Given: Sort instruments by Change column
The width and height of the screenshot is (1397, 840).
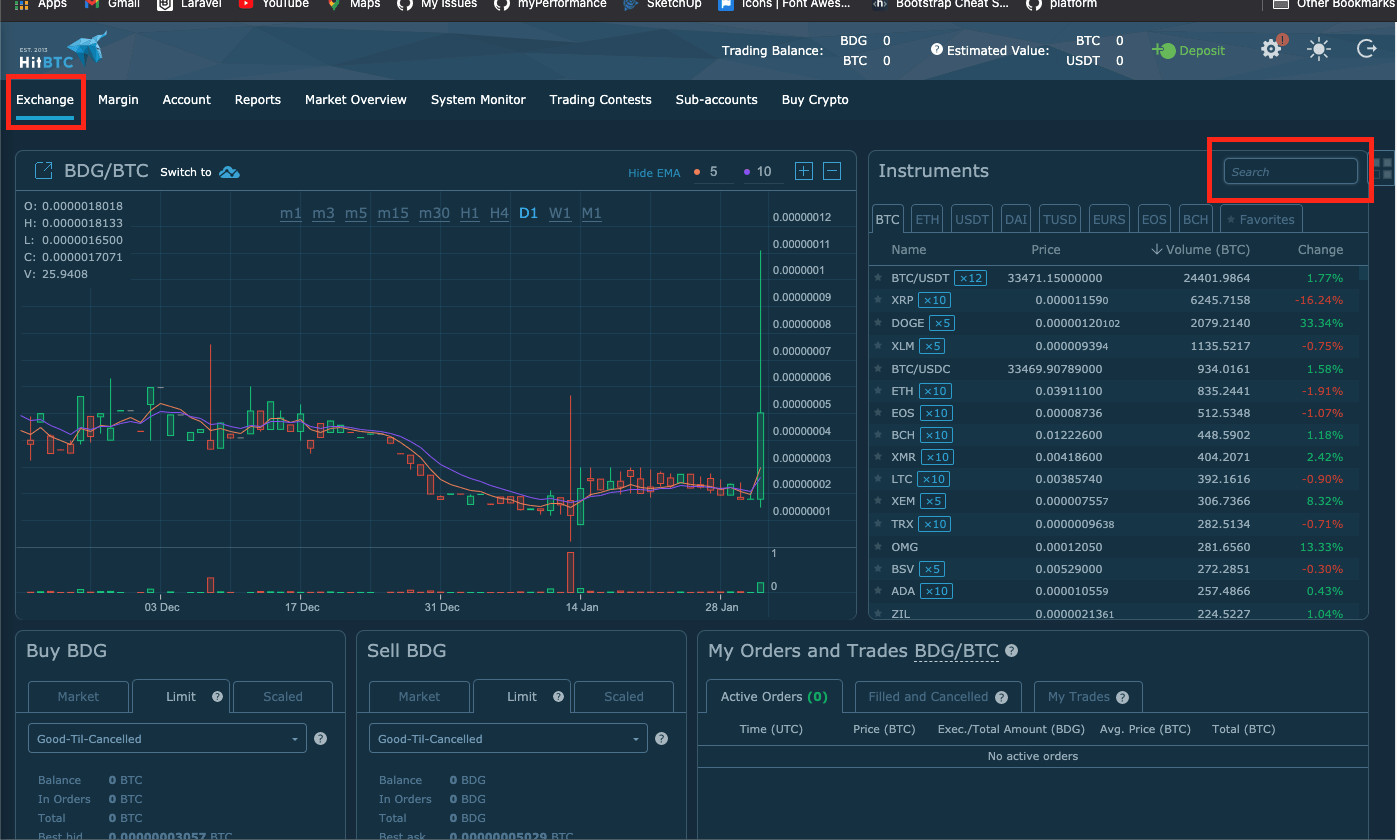Looking at the screenshot, I should pos(1320,250).
